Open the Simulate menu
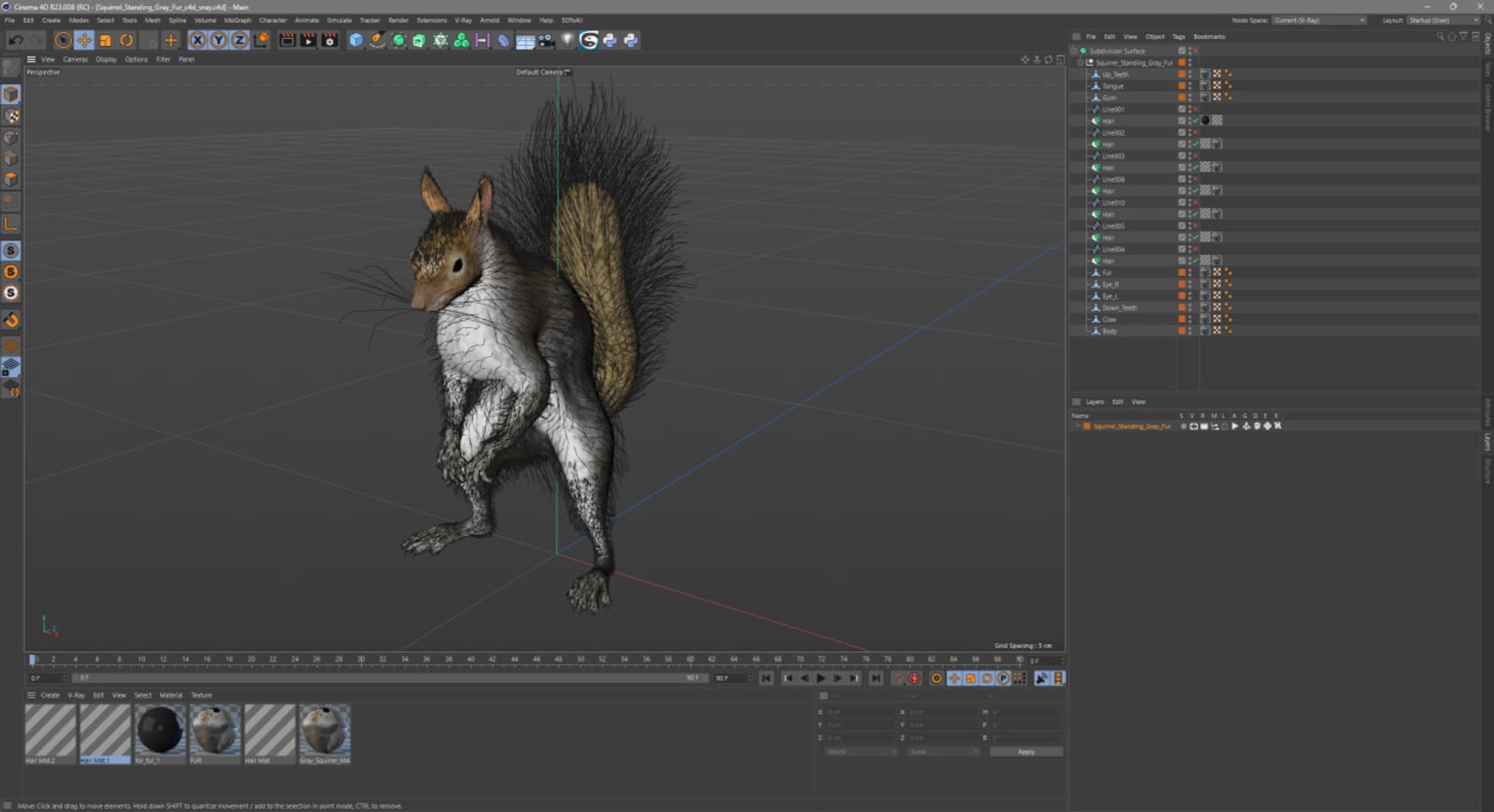 point(338,20)
